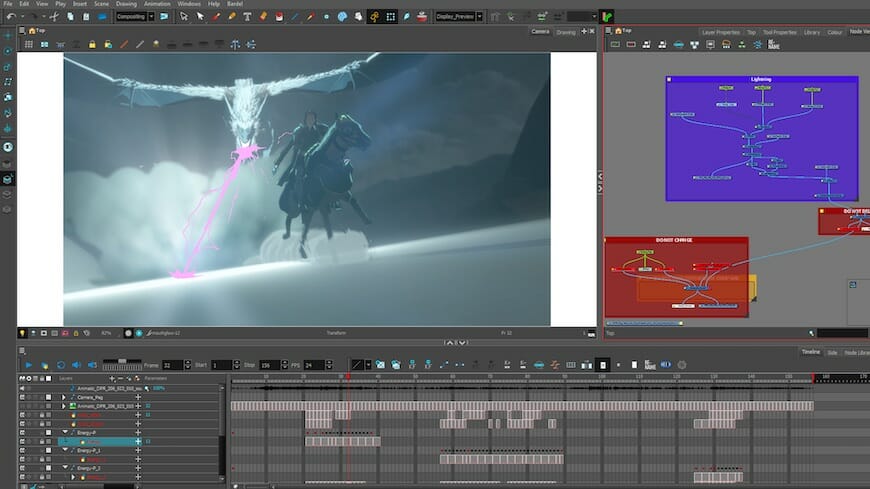
Task: Toggle enable icon of Energy-P layer
Action: click(22, 432)
